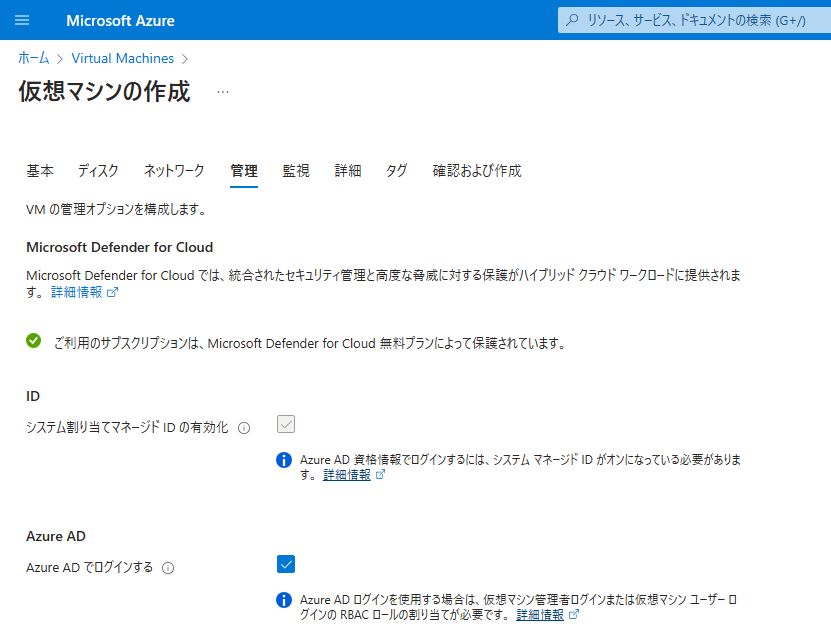
Task: Click the VM の管理オプションを構成します text
Action: (116, 209)
